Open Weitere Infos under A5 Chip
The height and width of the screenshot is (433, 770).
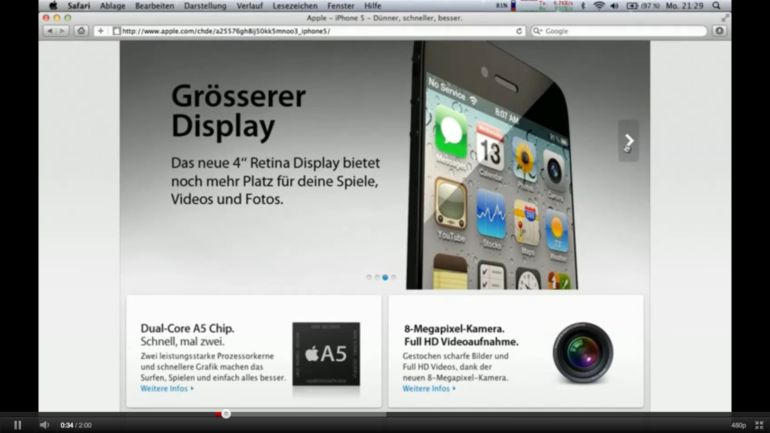(x=167, y=388)
